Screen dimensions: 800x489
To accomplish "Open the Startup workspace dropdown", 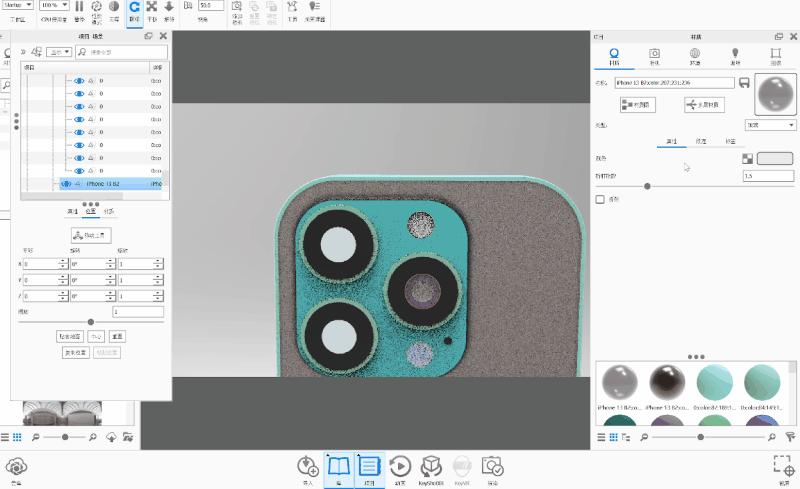I will [18, 5].
